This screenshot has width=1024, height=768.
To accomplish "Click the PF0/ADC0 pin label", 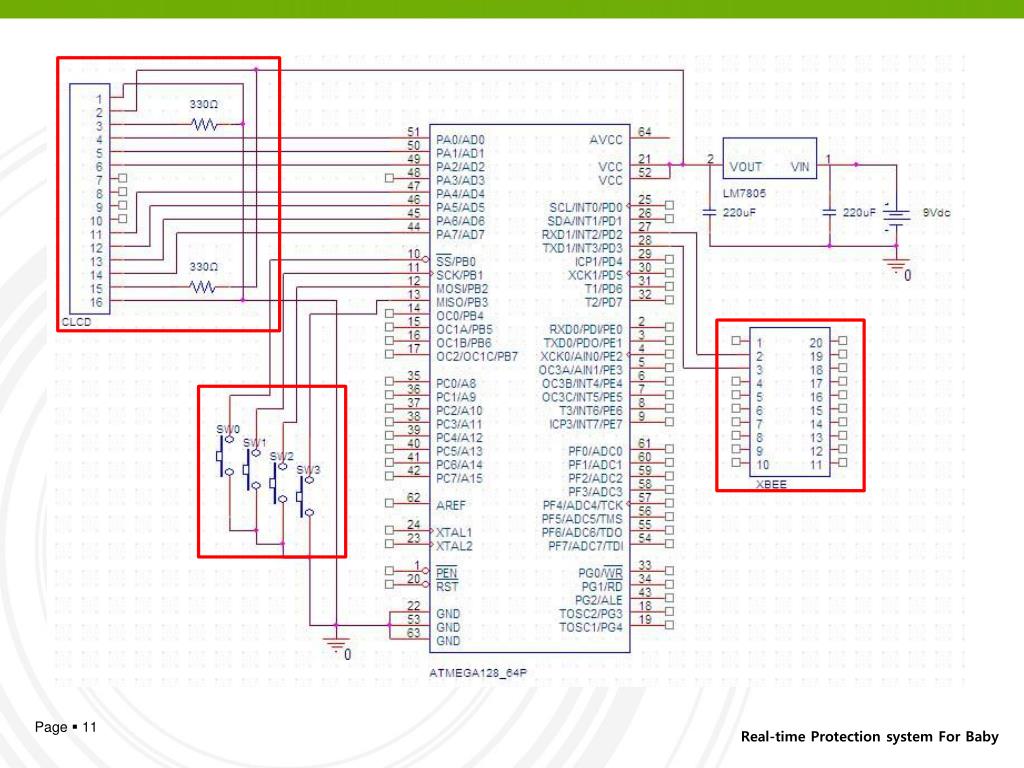I will point(595,451).
